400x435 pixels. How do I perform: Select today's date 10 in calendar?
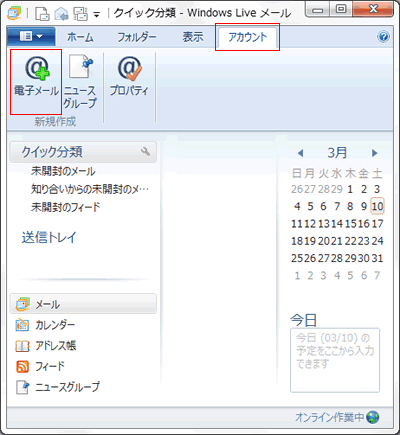tap(377, 206)
